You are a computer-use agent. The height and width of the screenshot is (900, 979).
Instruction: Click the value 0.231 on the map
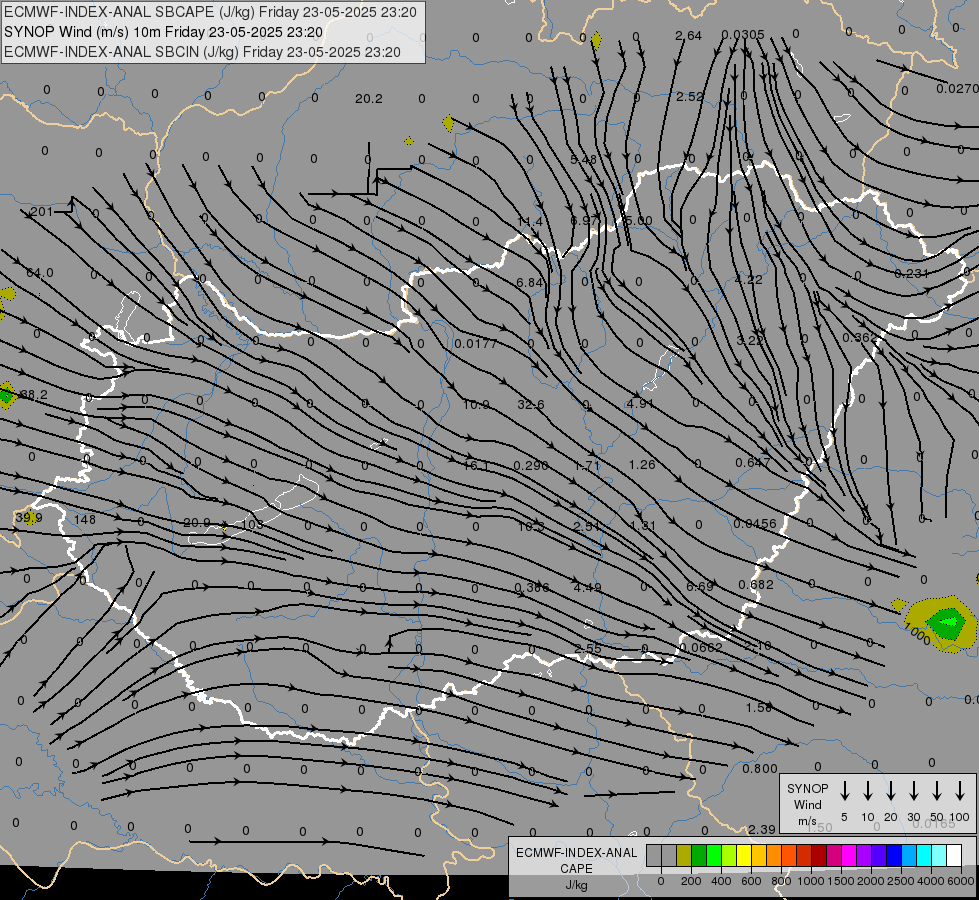coord(912,274)
